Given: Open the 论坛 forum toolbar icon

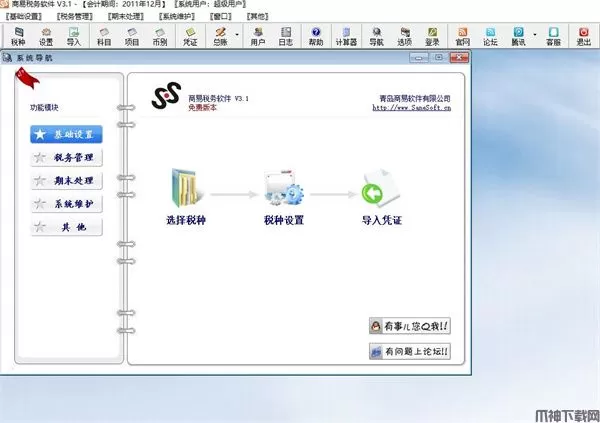Looking at the screenshot, I should pyautogui.click(x=491, y=37).
